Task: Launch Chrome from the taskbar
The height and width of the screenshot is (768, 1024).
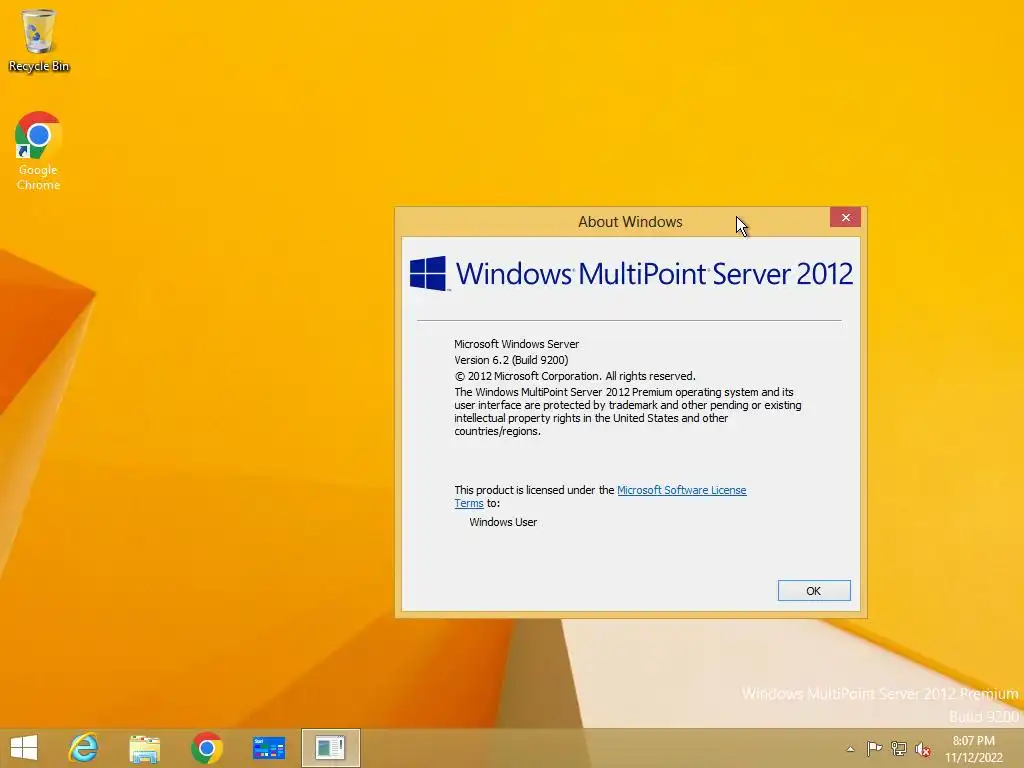Action: click(x=206, y=748)
